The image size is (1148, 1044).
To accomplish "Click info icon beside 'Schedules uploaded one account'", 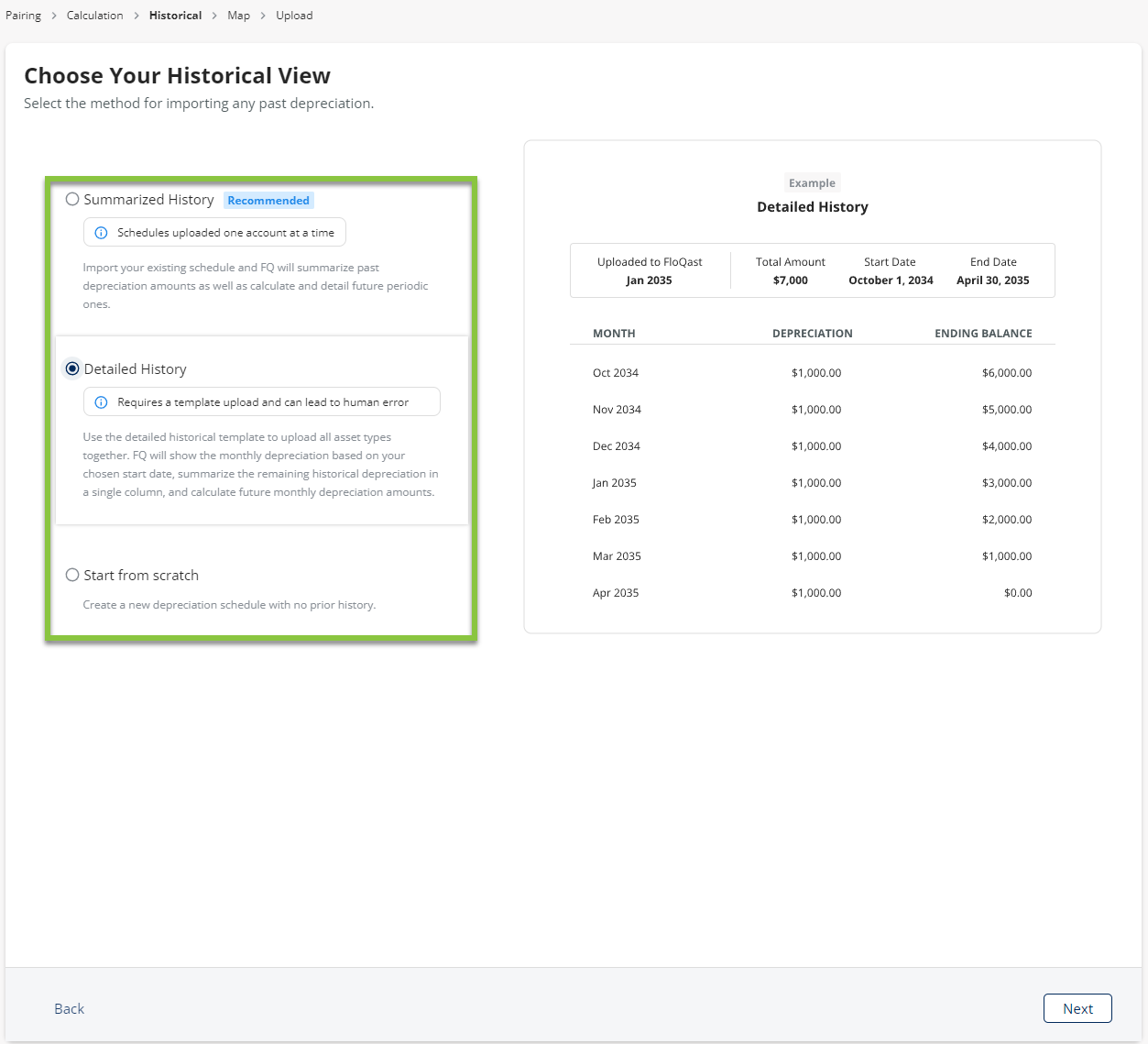I will [x=102, y=233].
